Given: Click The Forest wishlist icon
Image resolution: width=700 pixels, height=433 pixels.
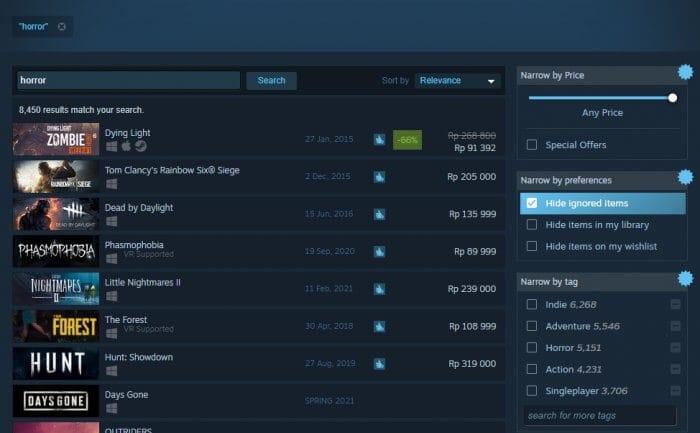Looking at the screenshot, I should coord(379,327).
